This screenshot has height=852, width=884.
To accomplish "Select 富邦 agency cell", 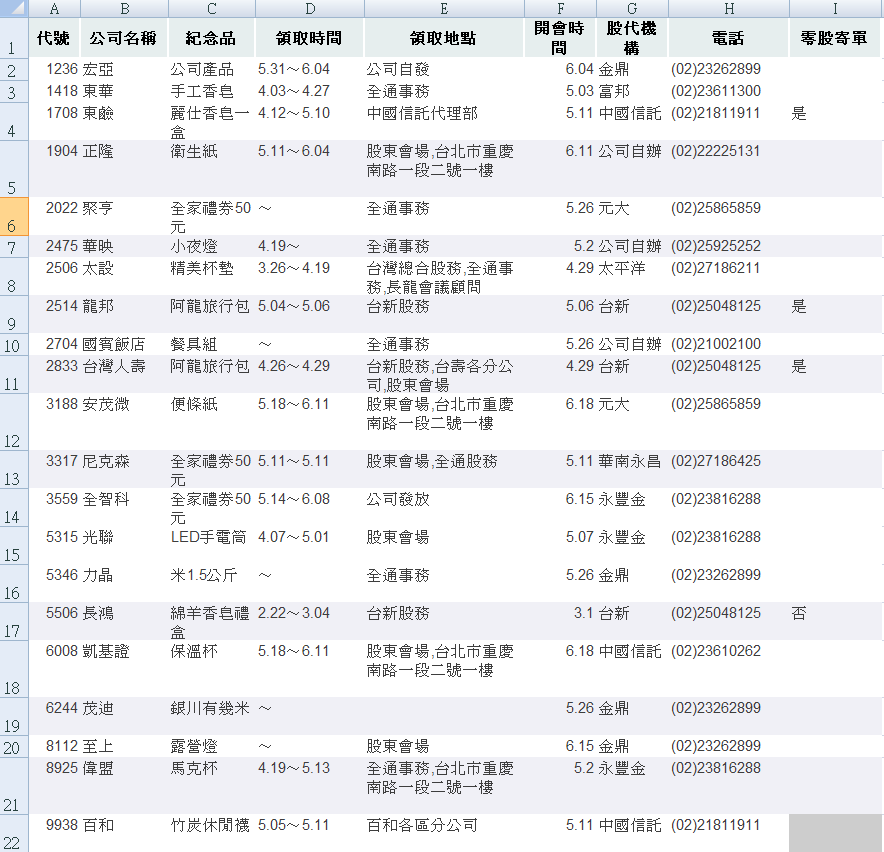I will 632,91.
